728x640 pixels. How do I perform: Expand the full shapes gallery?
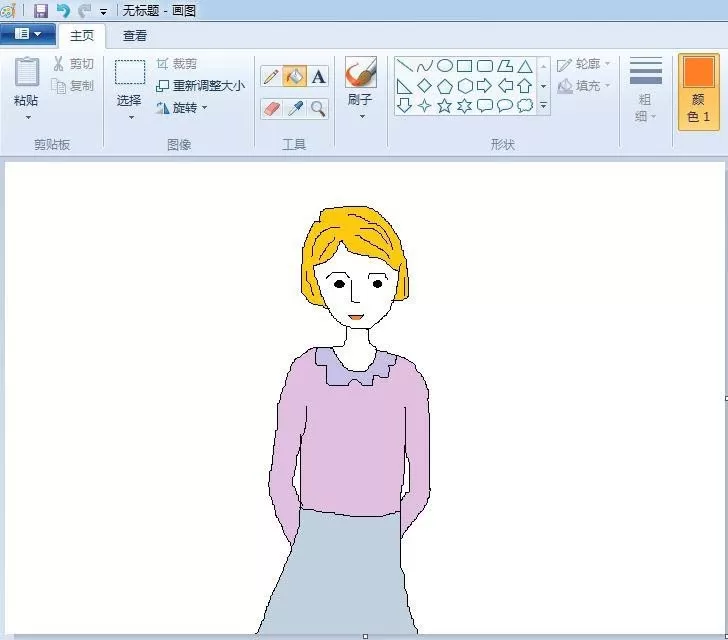click(x=543, y=106)
